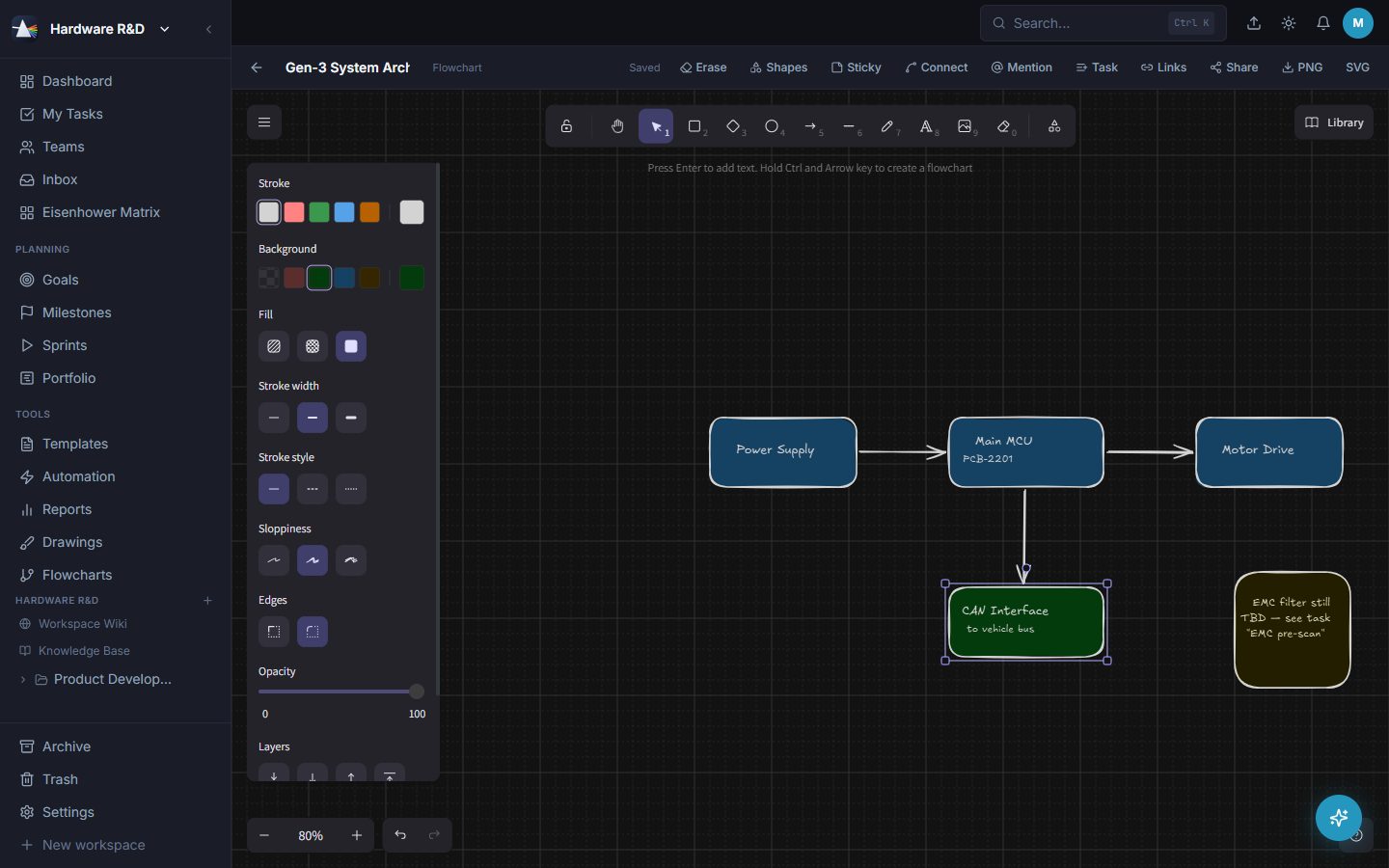Toggle the canvas lock tool
The width and height of the screenshot is (1389, 868).
click(567, 126)
